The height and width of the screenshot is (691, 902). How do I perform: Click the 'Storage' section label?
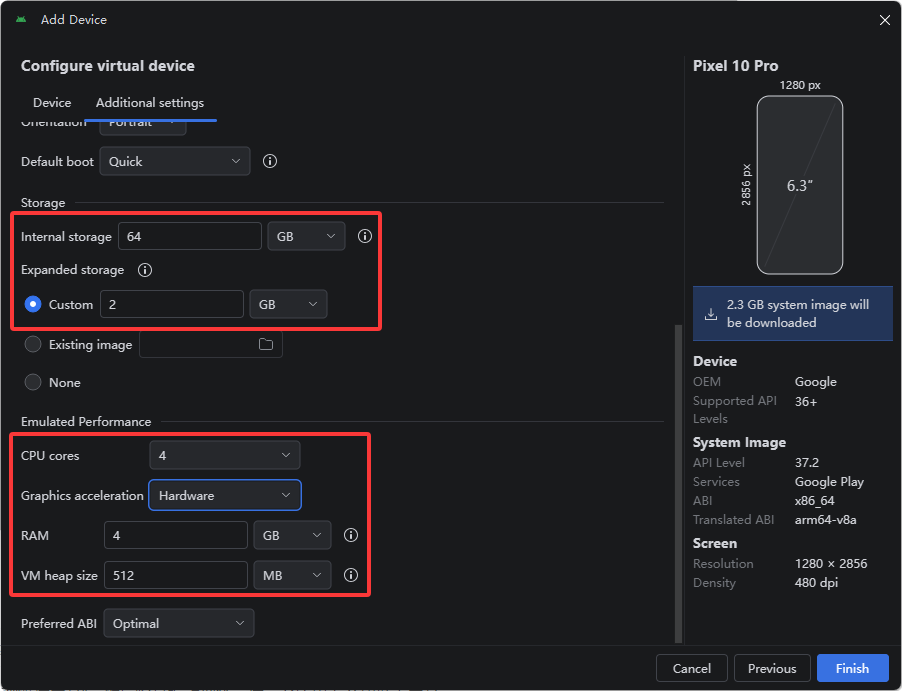(43, 203)
